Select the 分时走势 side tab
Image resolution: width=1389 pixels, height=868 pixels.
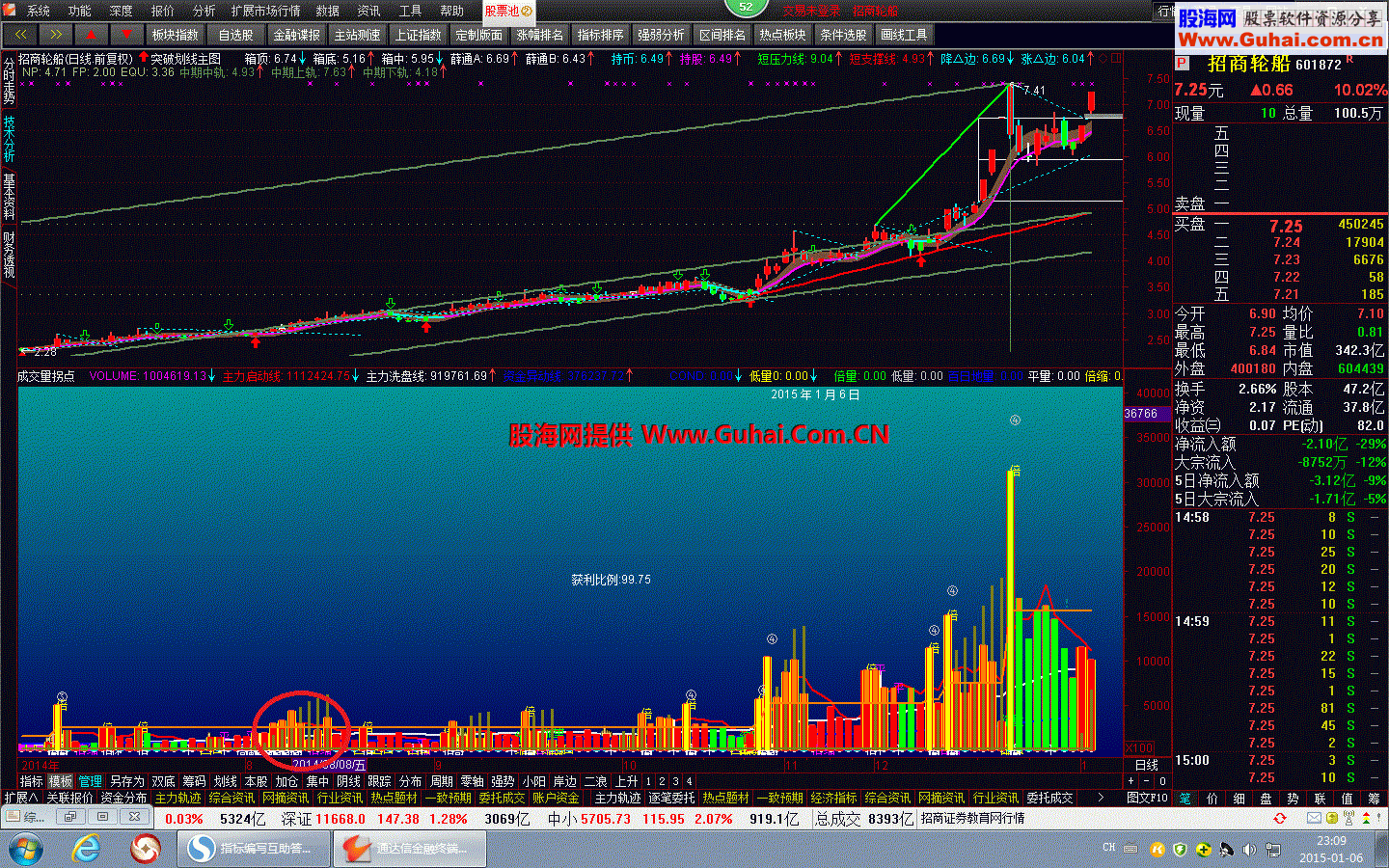[9, 81]
